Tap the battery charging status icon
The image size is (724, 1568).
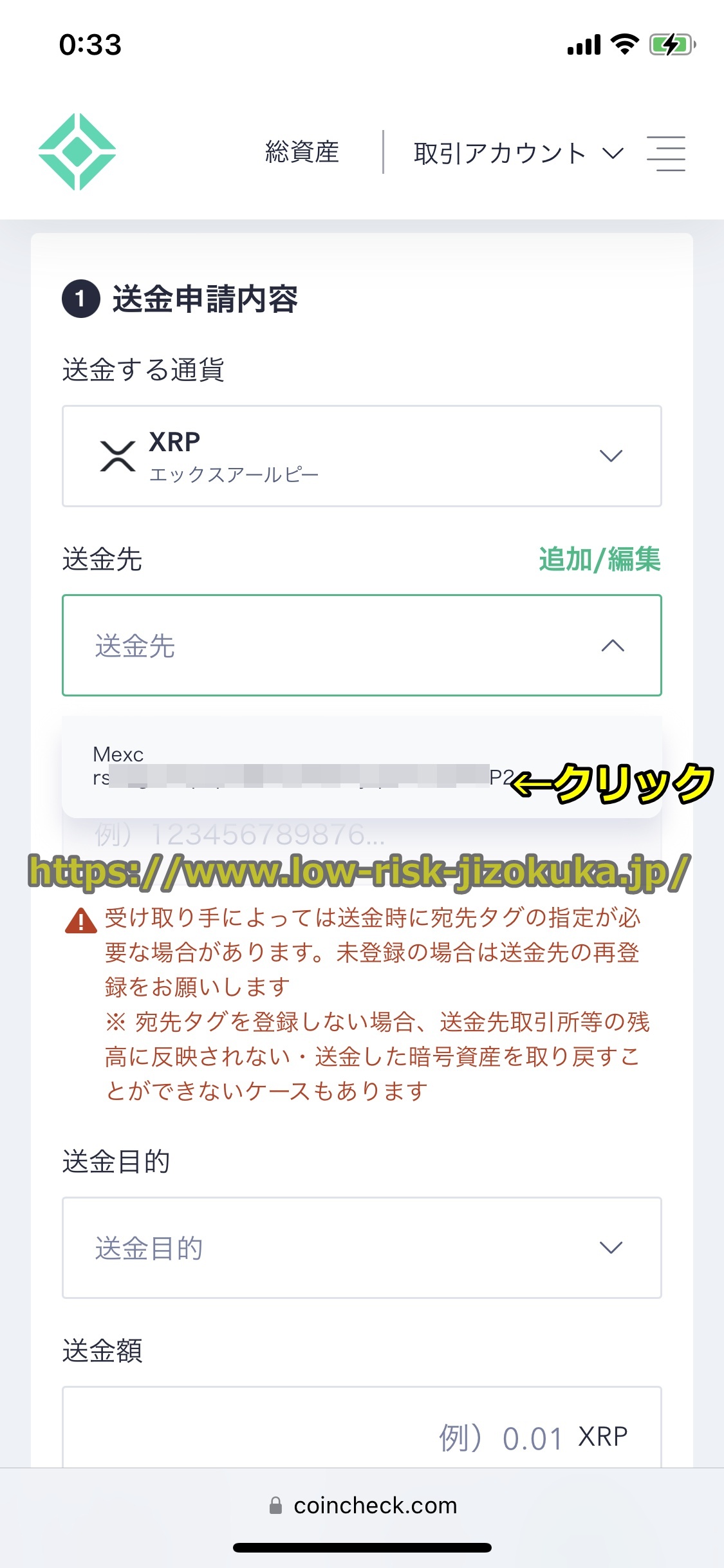[673, 44]
